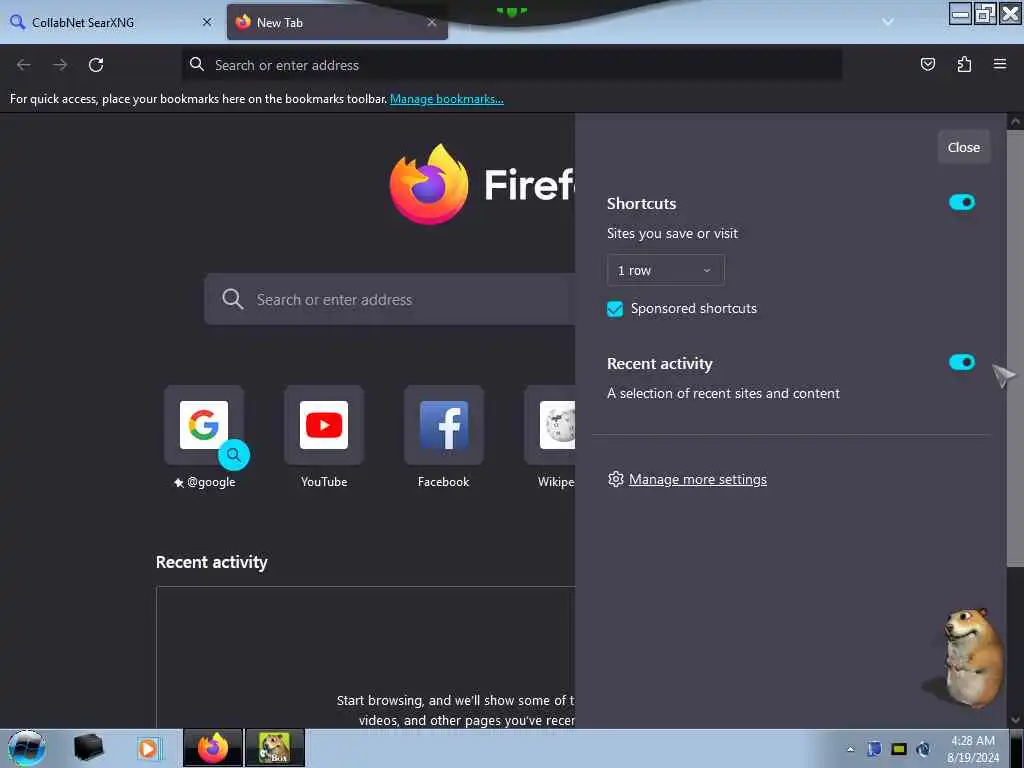This screenshot has height=768, width=1024.
Task: Open the Google shortcut tile
Action: click(x=204, y=425)
